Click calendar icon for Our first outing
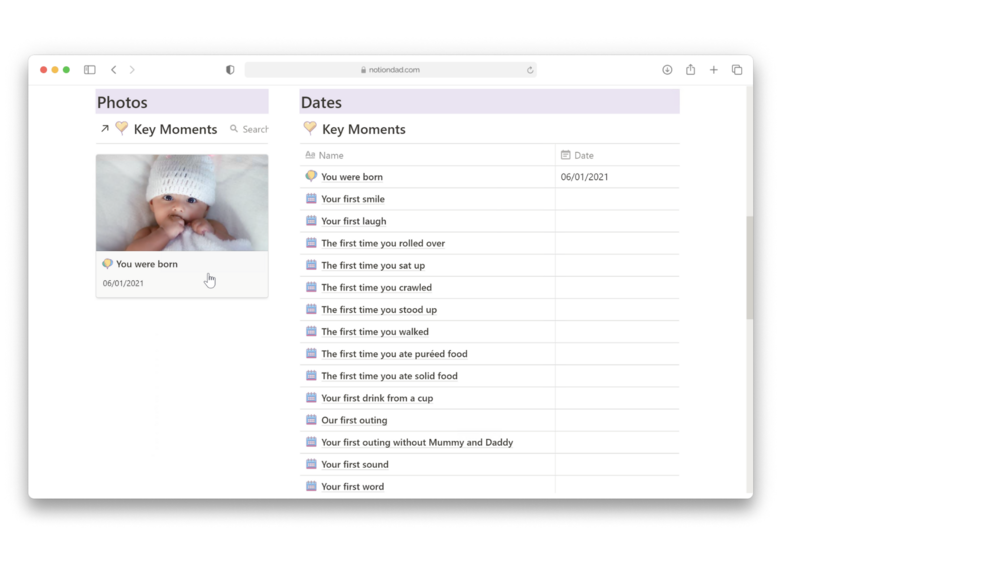Screen dimensions: 1005x565 coord(311,420)
